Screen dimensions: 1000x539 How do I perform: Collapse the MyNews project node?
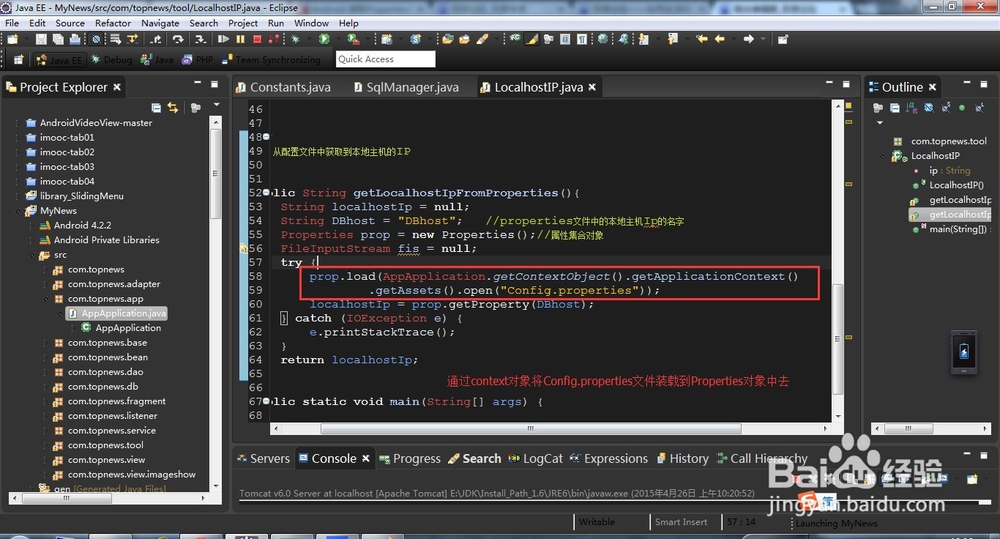[17, 210]
